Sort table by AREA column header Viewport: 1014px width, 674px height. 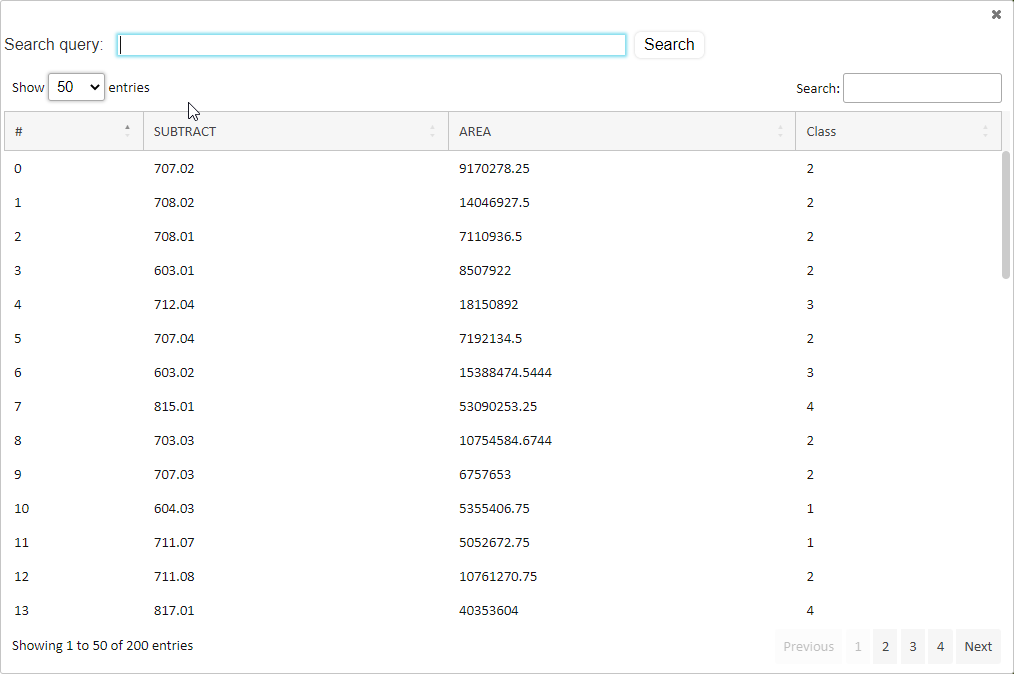pos(621,131)
